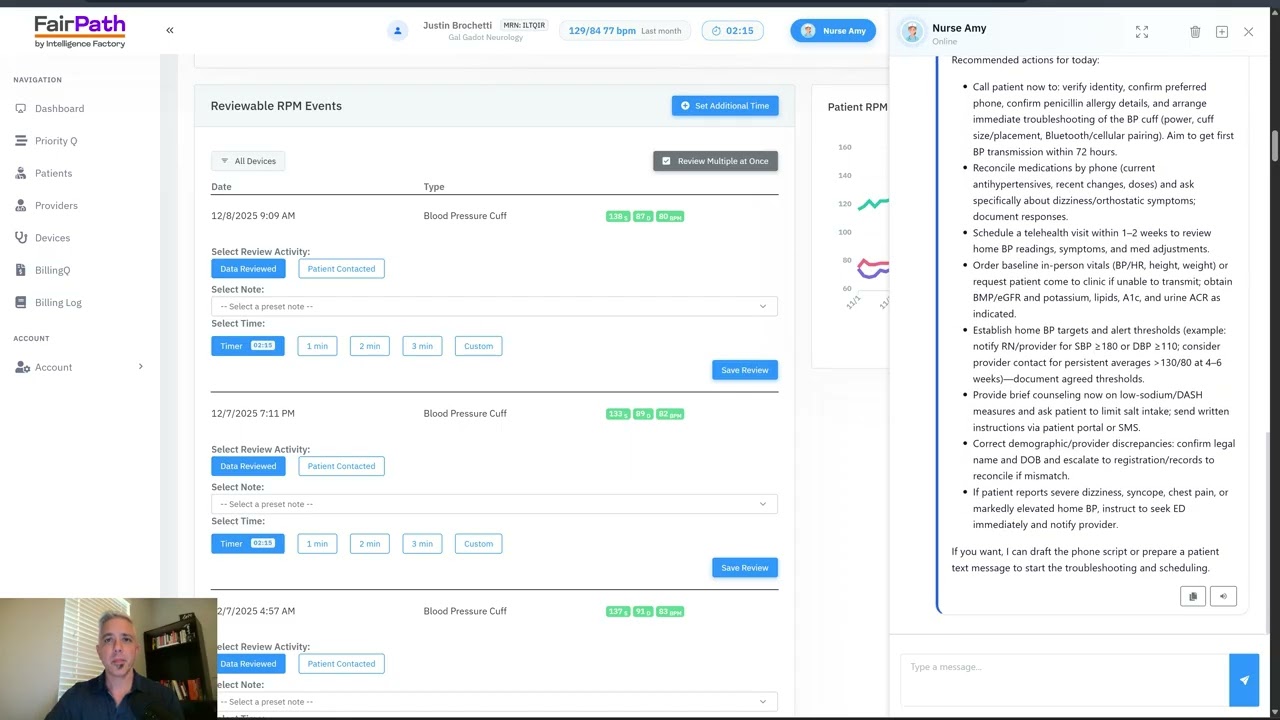
Task: Play the response aloud with the speaker icon
Action: pos(1223,596)
